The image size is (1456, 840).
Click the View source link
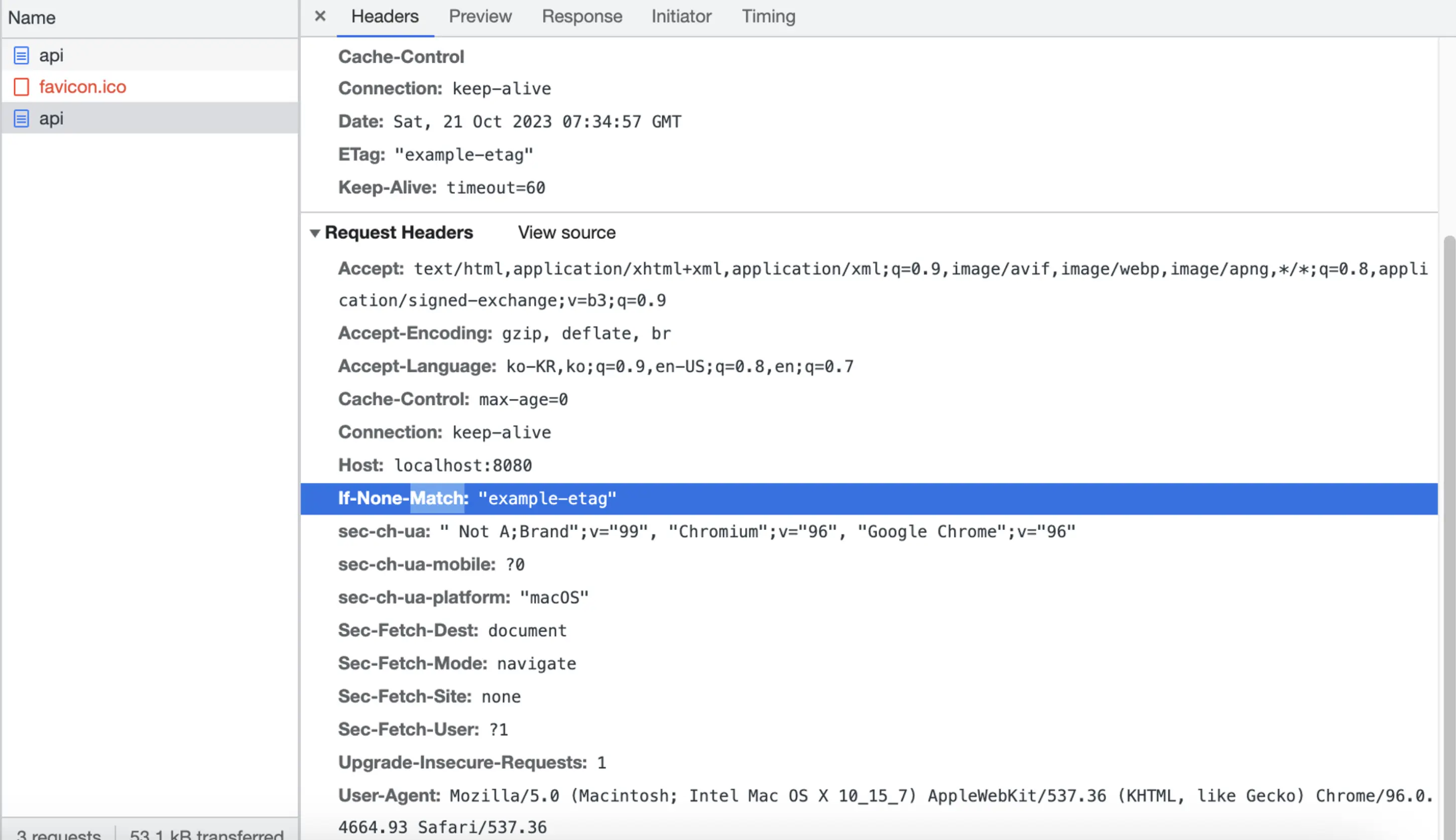click(x=566, y=232)
